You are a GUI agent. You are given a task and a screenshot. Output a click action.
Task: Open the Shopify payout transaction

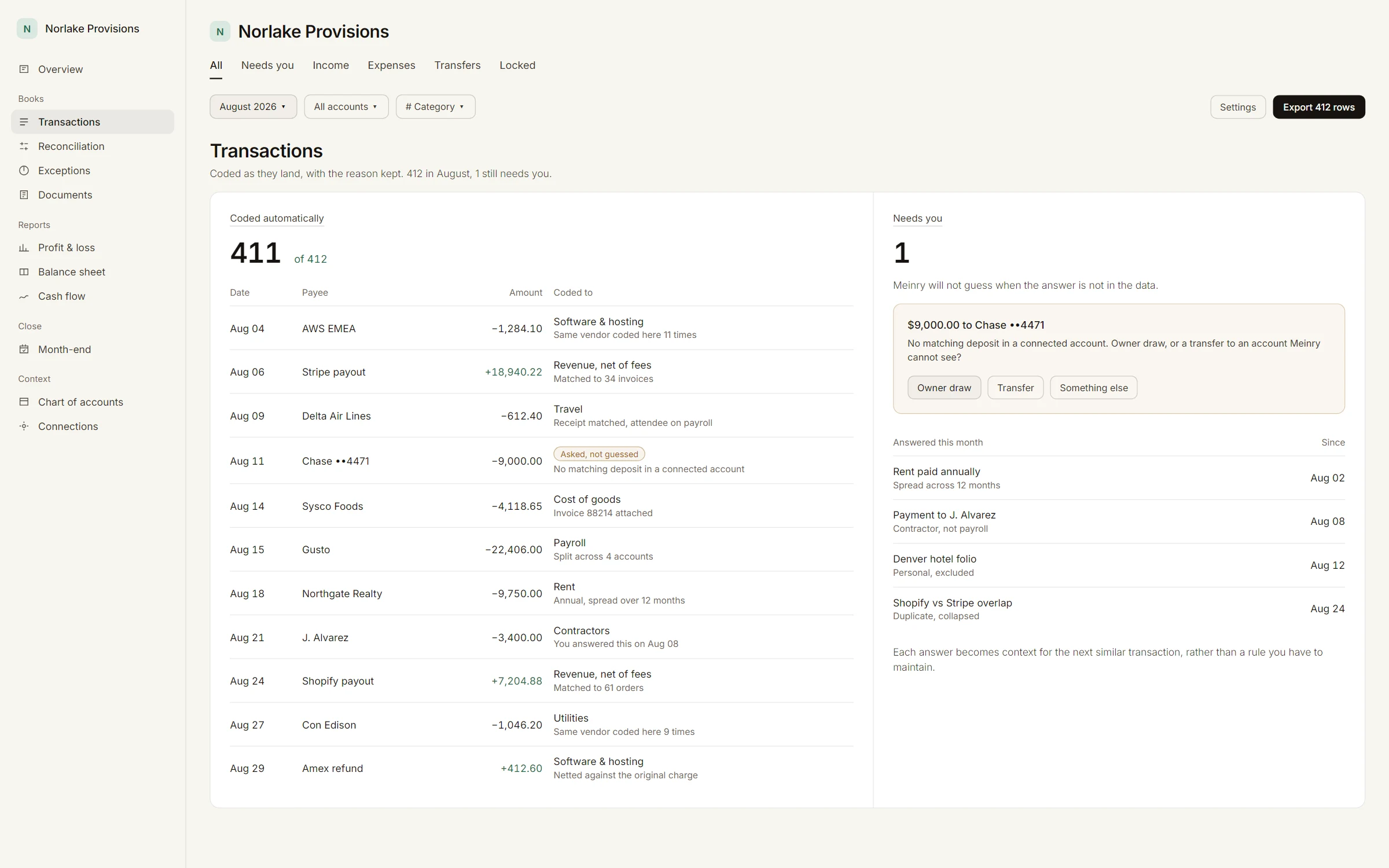click(x=541, y=681)
